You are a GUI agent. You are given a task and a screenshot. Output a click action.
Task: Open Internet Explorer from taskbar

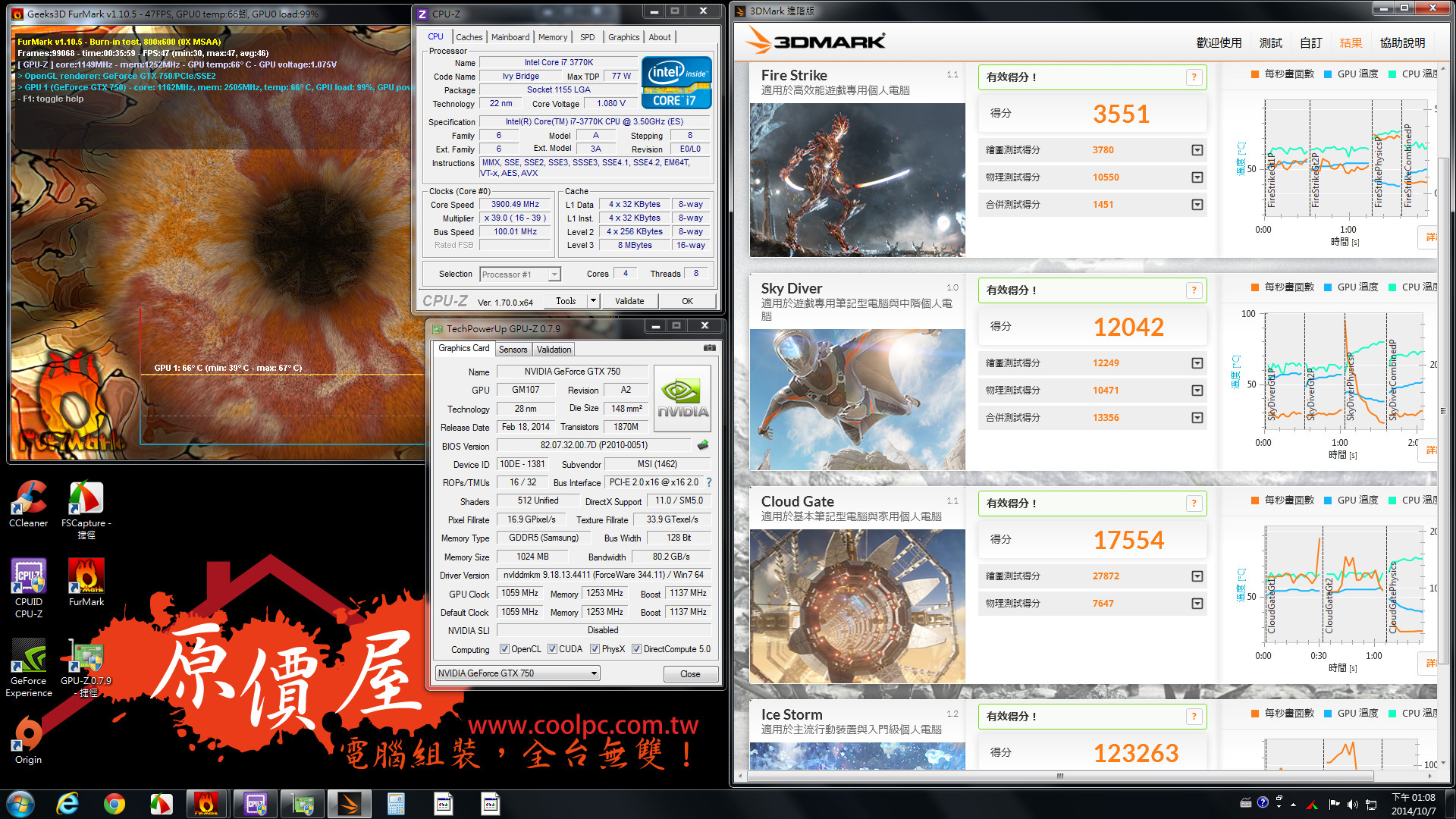coord(67,804)
